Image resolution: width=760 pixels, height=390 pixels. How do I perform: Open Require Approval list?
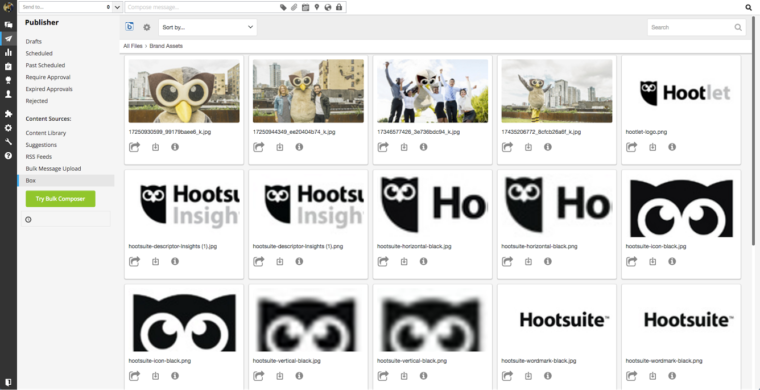tap(48, 78)
